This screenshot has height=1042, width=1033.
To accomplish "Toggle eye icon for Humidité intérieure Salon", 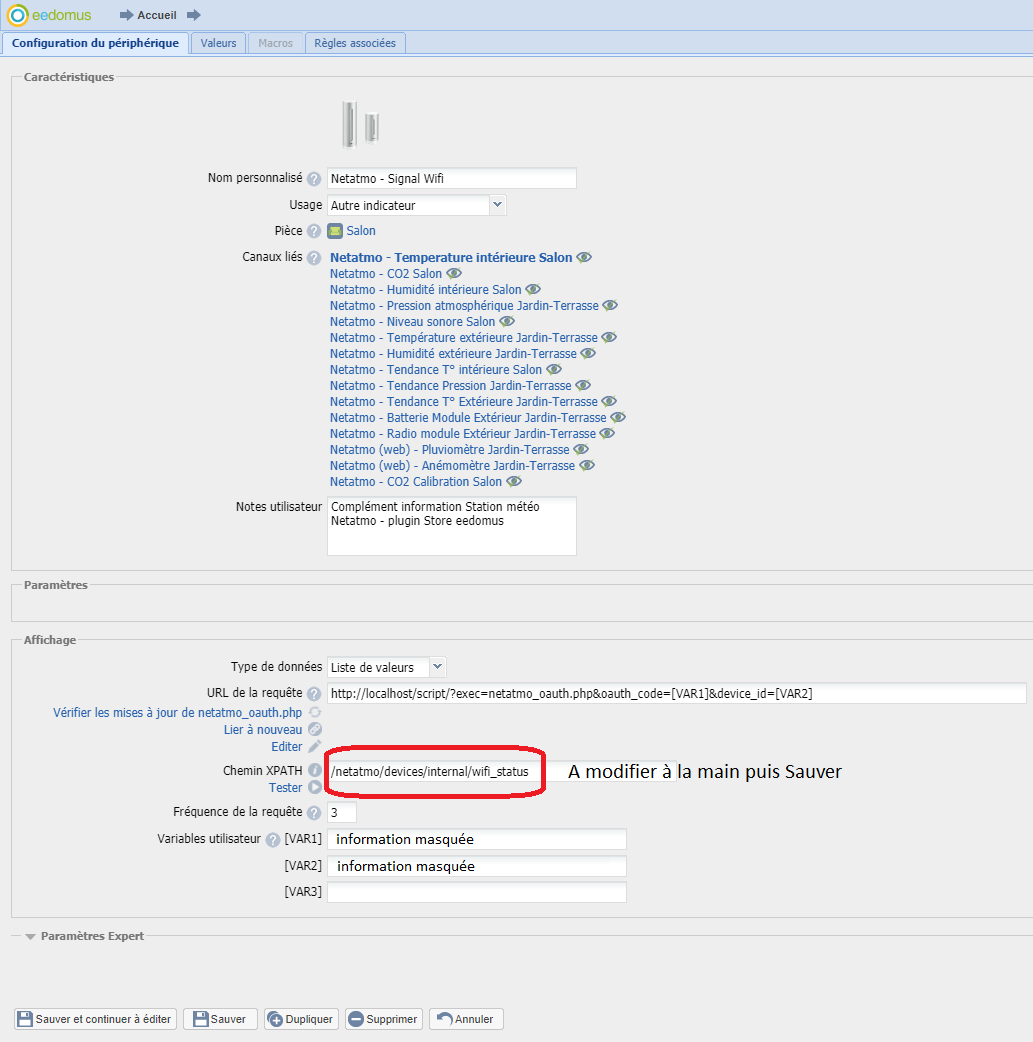I will tap(533, 290).
